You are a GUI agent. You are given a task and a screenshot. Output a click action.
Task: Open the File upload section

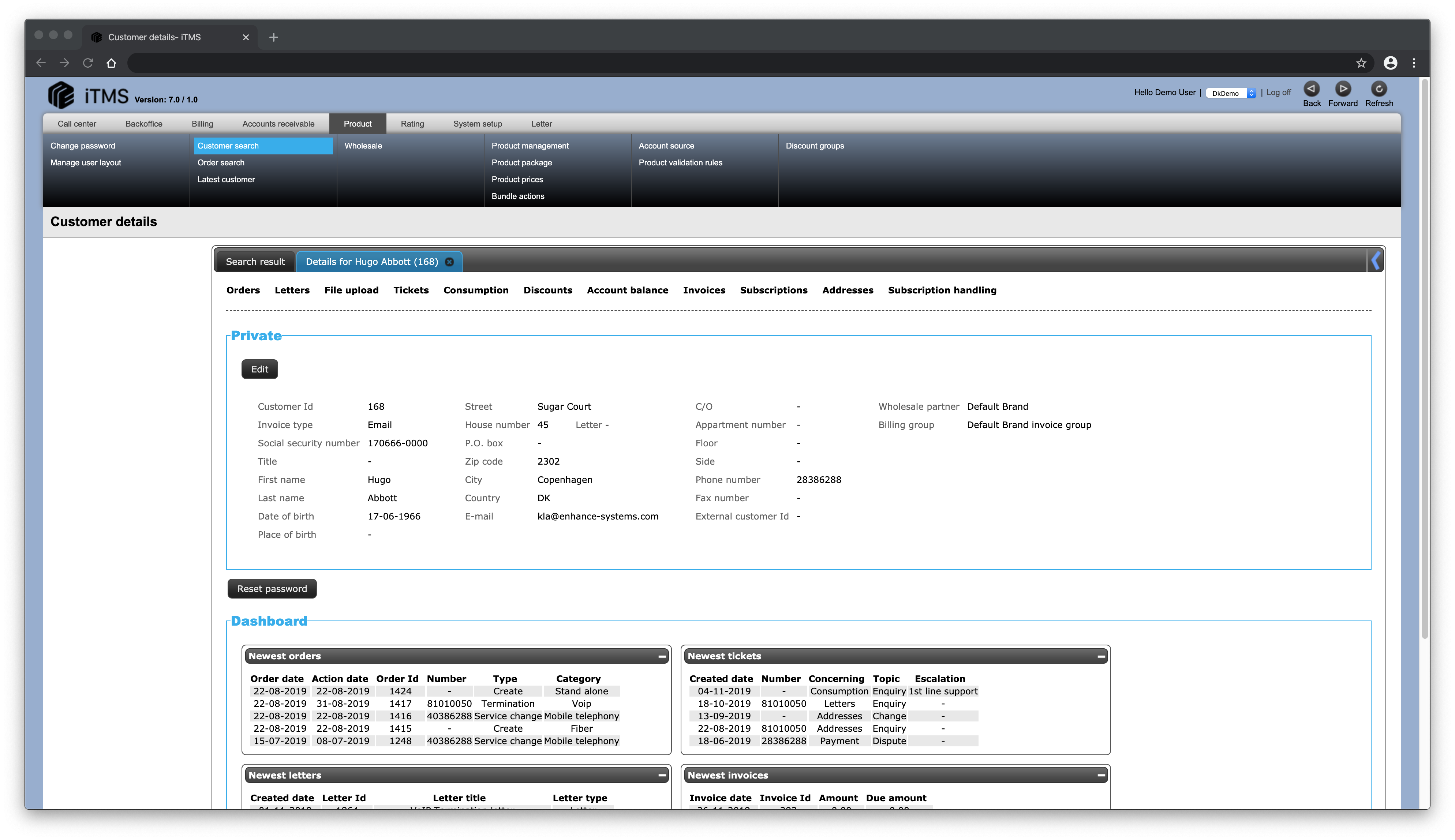(351, 290)
